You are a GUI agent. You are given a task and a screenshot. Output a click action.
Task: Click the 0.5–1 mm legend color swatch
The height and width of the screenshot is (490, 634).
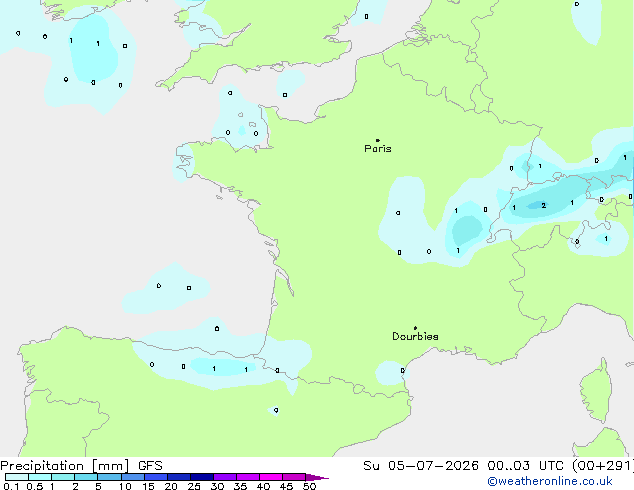[x=40, y=477]
